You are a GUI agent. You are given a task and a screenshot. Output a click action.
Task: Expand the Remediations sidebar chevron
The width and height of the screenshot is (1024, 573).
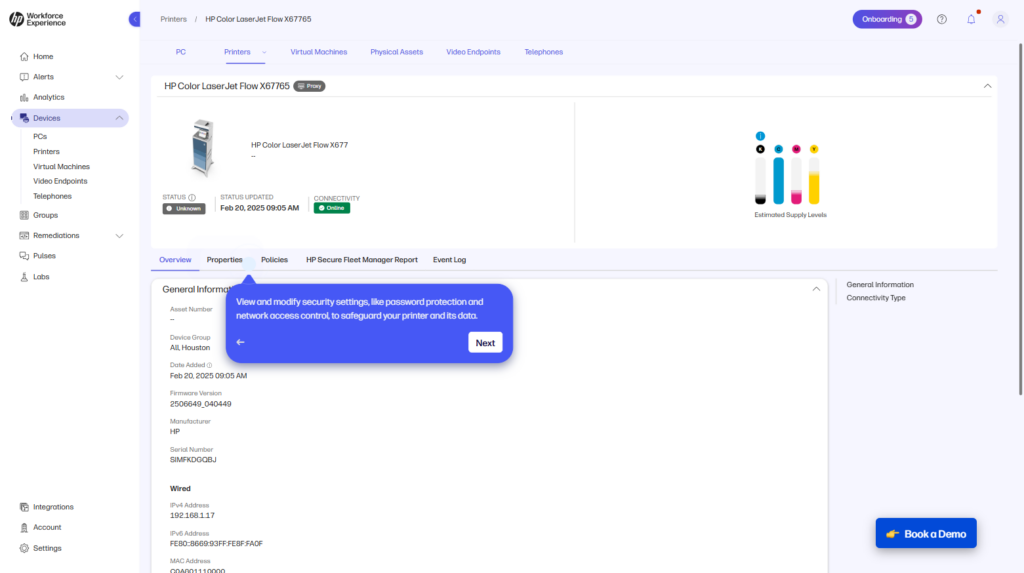(119, 236)
